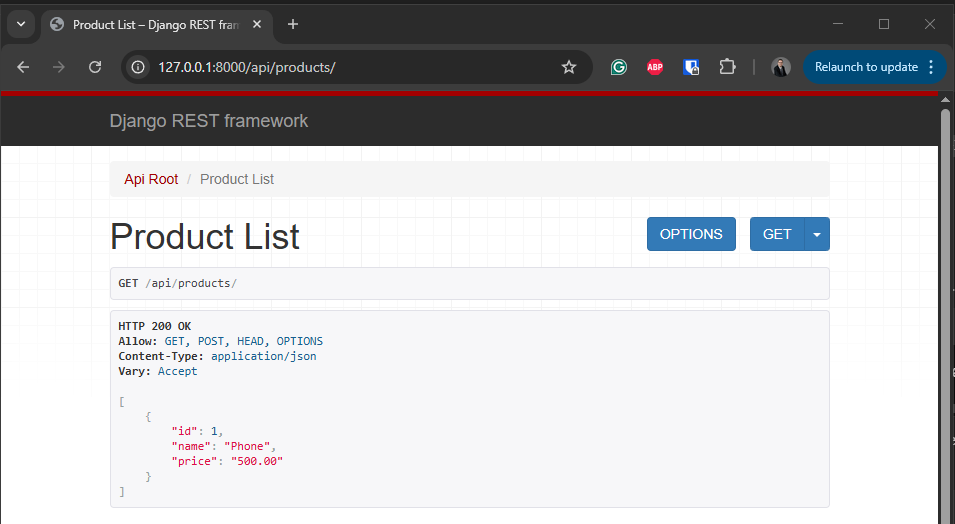955x524 pixels.
Task: Open the Bitwarden extension icon
Action: click(x=691, y=67)
